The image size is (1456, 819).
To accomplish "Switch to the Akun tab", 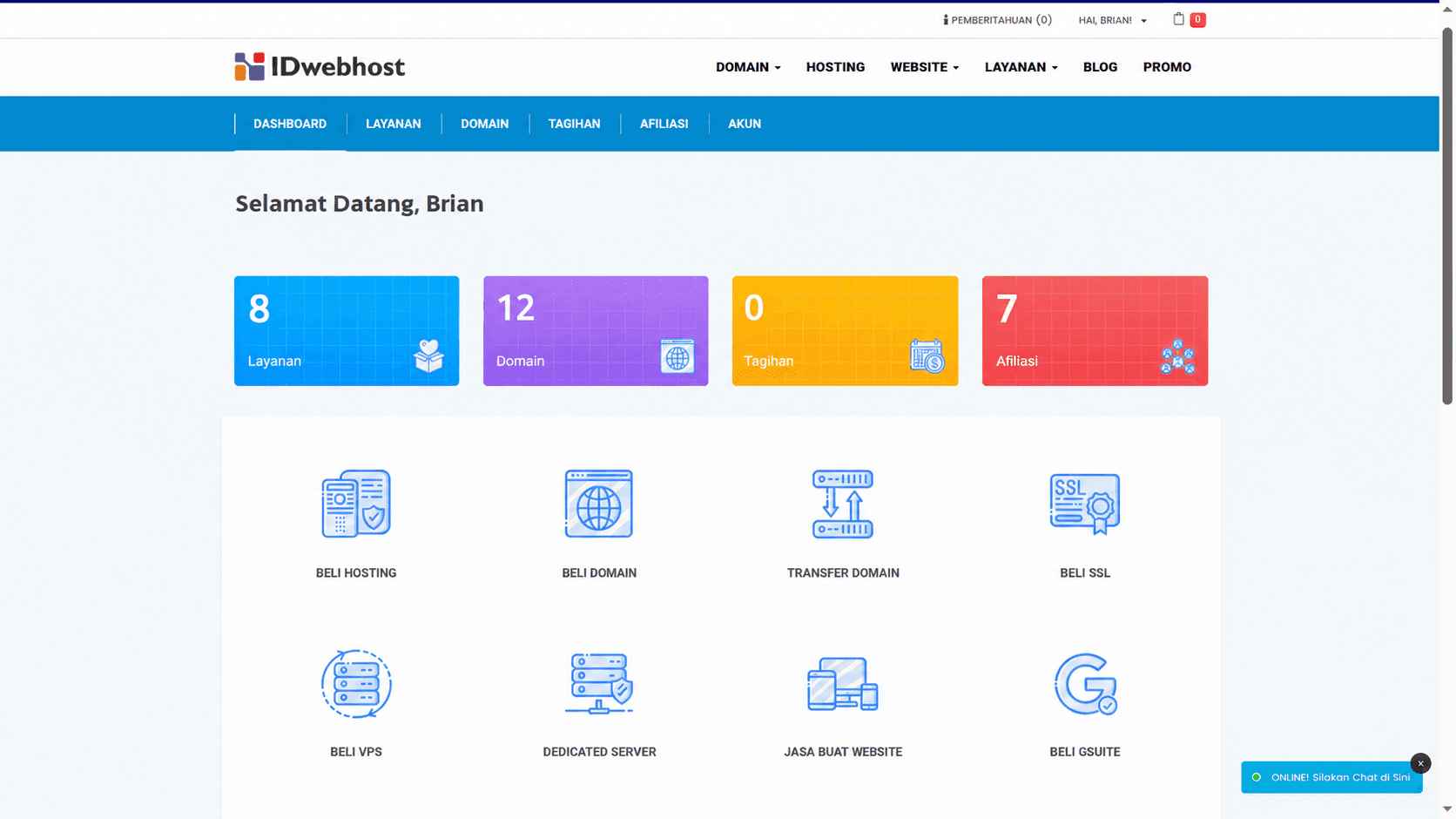I will [745, 124].
